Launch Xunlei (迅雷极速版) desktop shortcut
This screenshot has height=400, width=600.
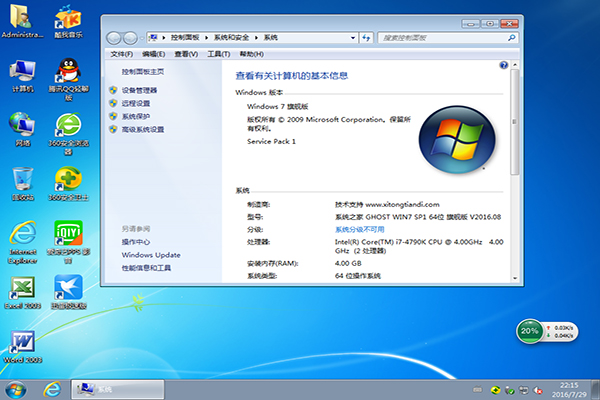tap(68, 293)
